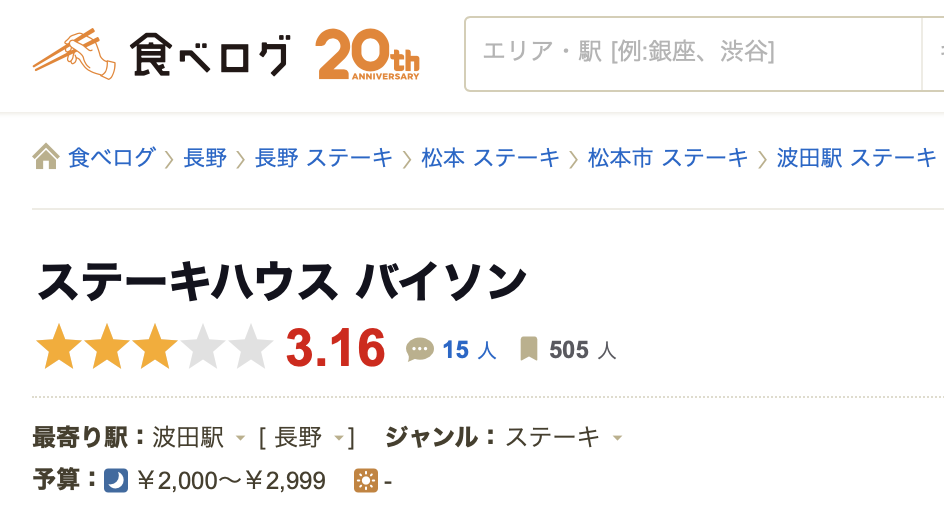Expand the 長野 area dropdown arrow
The height and width of the screenshot is (516, 944).
point(340,438)
